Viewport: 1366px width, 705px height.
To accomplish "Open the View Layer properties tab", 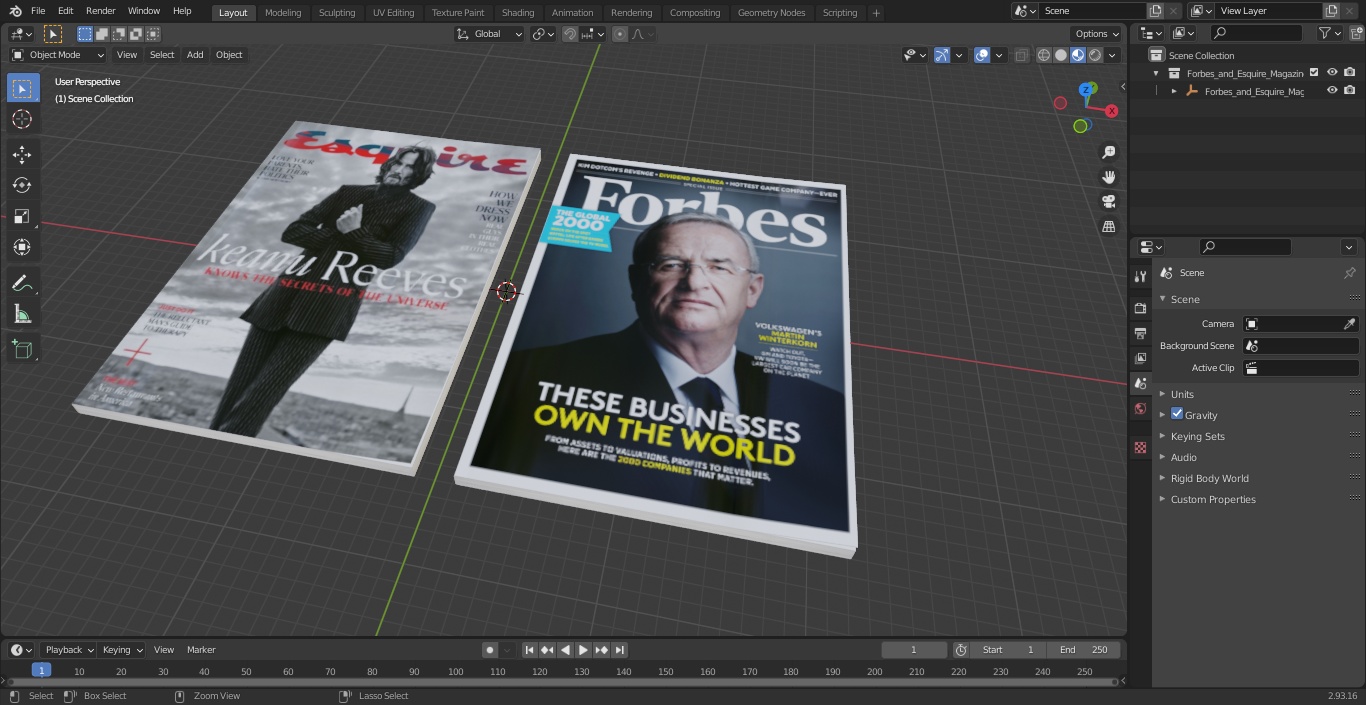I will click(x=1140, y=358).
